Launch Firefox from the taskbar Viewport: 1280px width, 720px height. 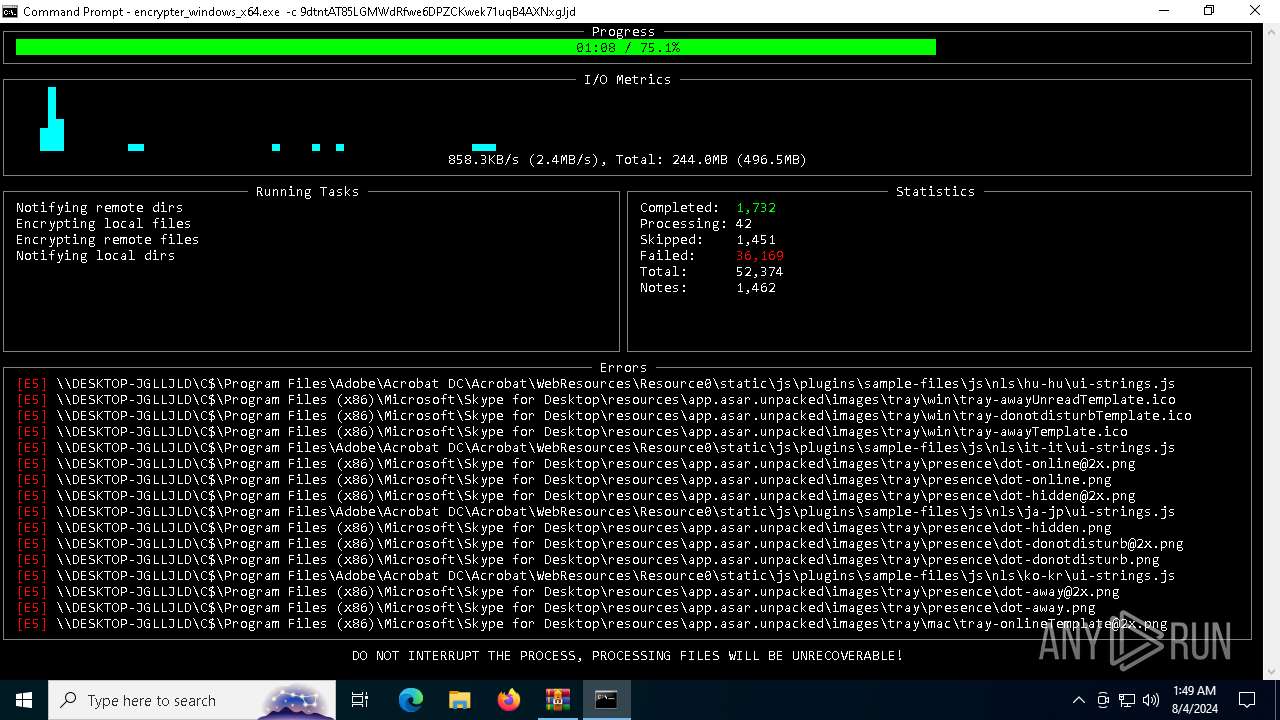coord(509,700)
